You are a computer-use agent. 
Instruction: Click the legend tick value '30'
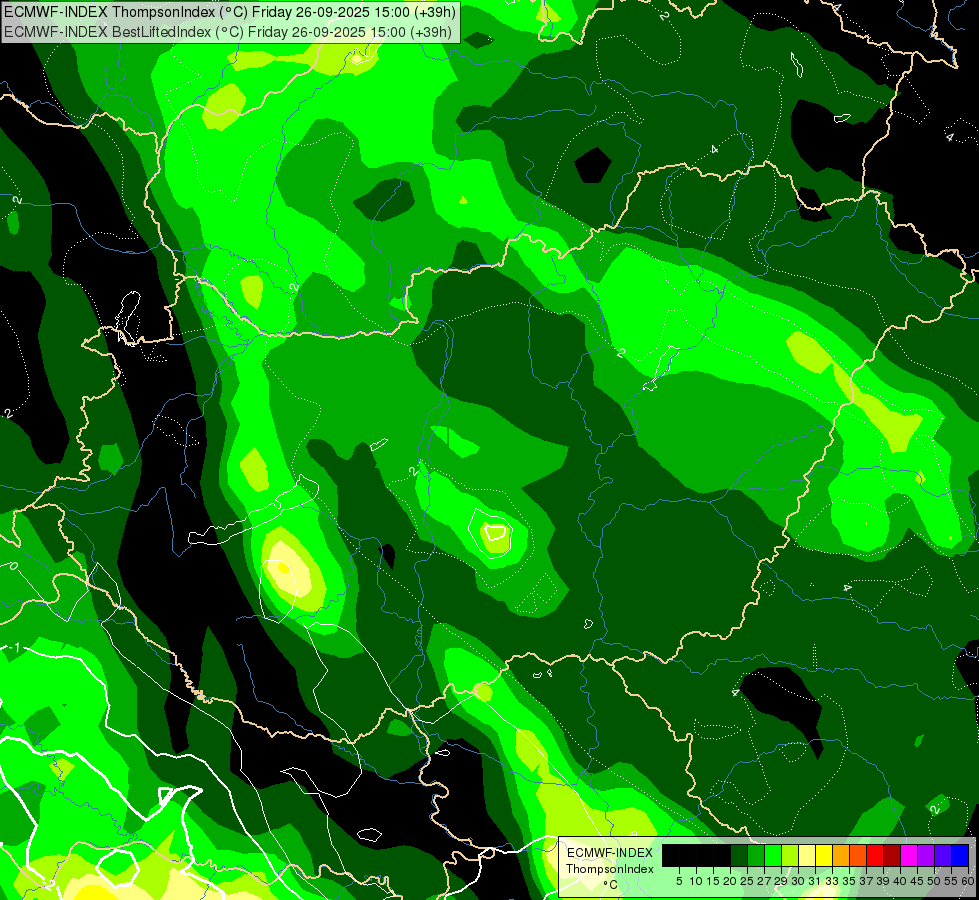798,881
